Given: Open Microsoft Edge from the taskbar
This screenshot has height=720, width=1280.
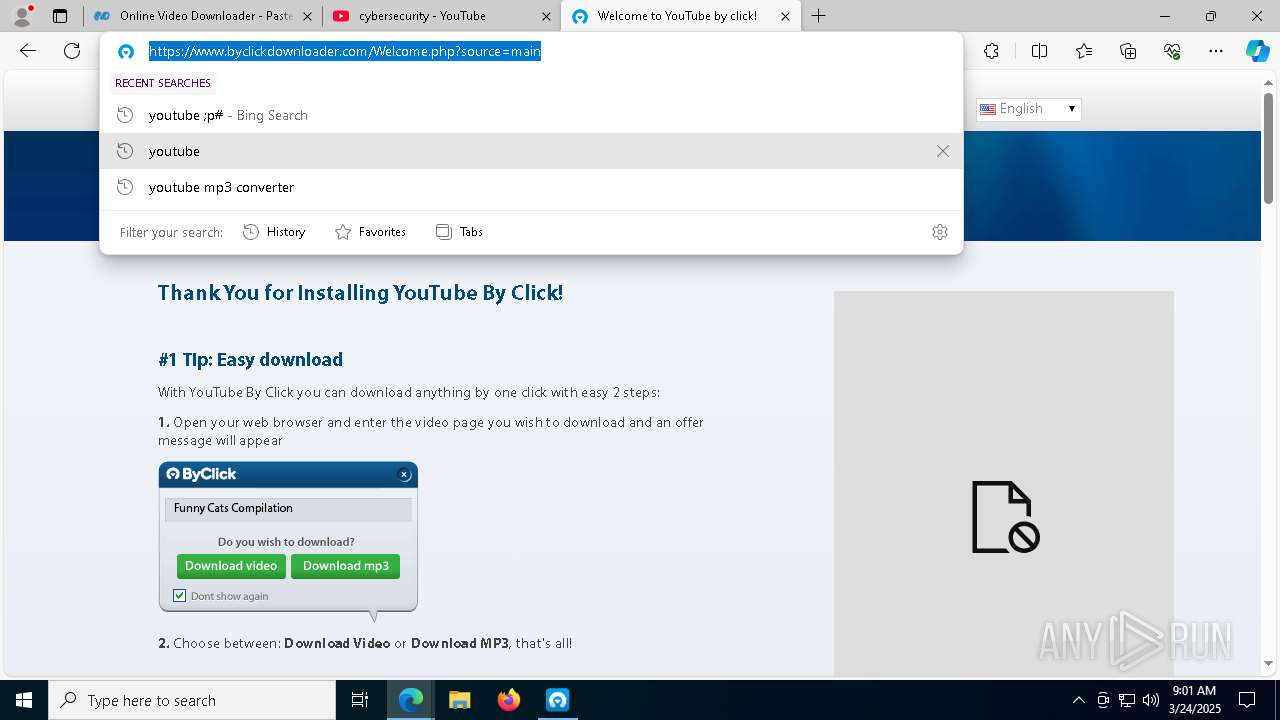Looking at the screenshot, I should [x=411, y=700].
